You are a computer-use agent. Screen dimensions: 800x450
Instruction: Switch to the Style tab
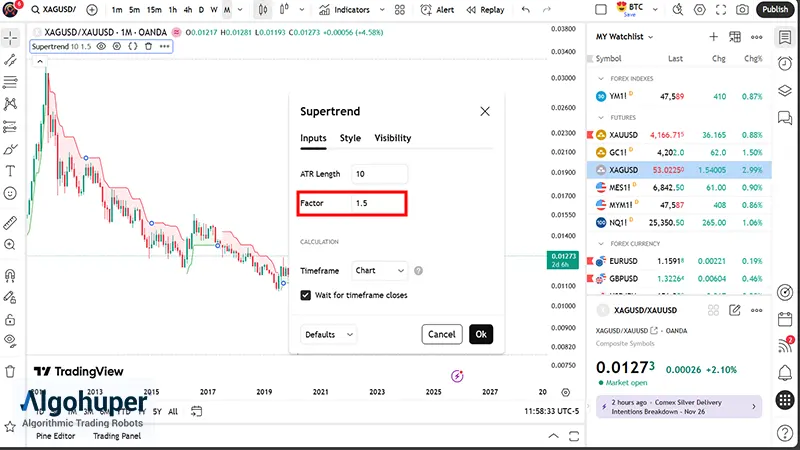pos(350,138)
